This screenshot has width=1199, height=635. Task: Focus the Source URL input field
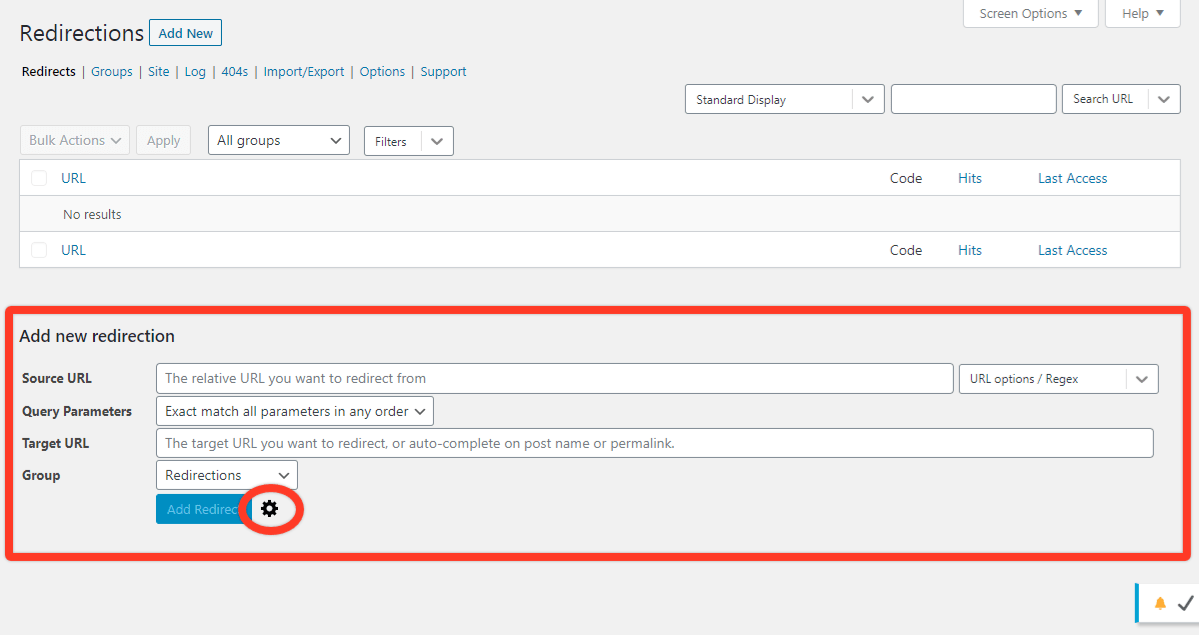tap(554, 379)
